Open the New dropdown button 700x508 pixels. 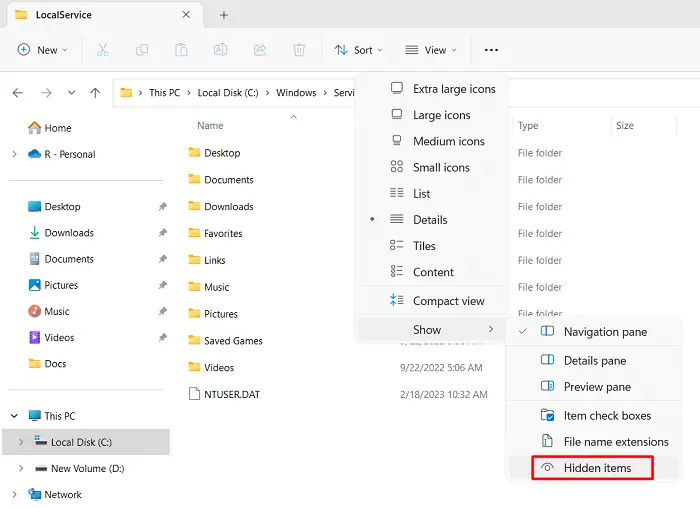point(42,50)
